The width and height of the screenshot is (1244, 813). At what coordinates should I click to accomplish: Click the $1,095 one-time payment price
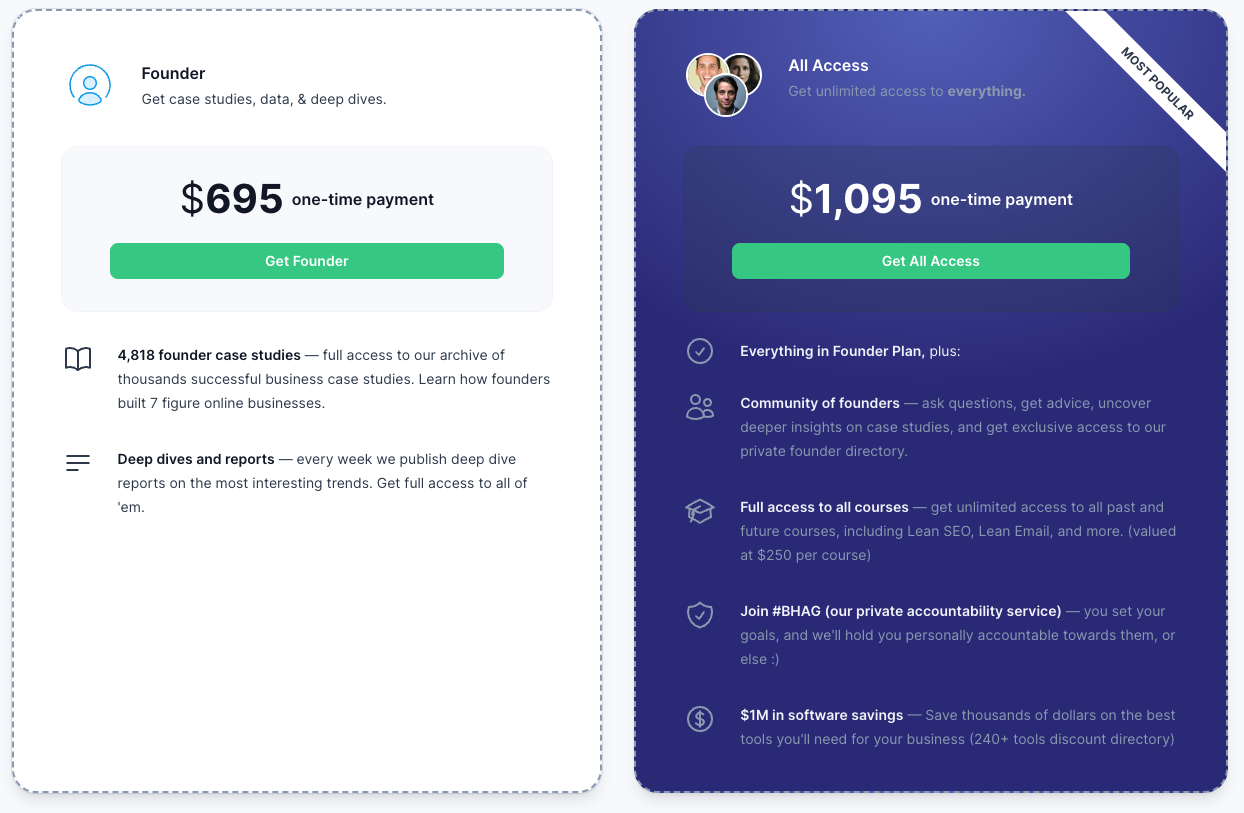[930, 199]
